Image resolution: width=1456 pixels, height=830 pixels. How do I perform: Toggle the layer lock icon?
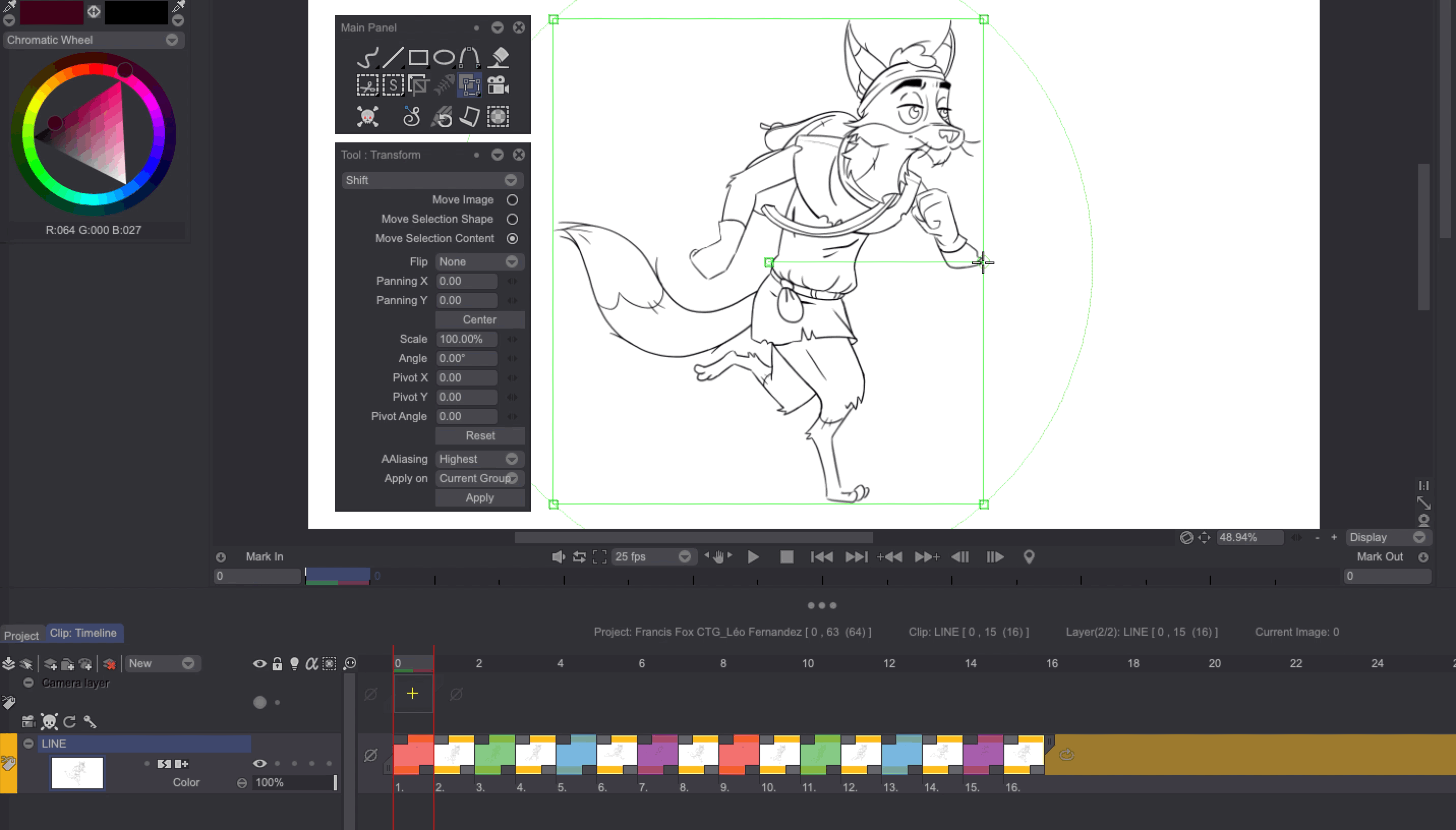[277, 663]
